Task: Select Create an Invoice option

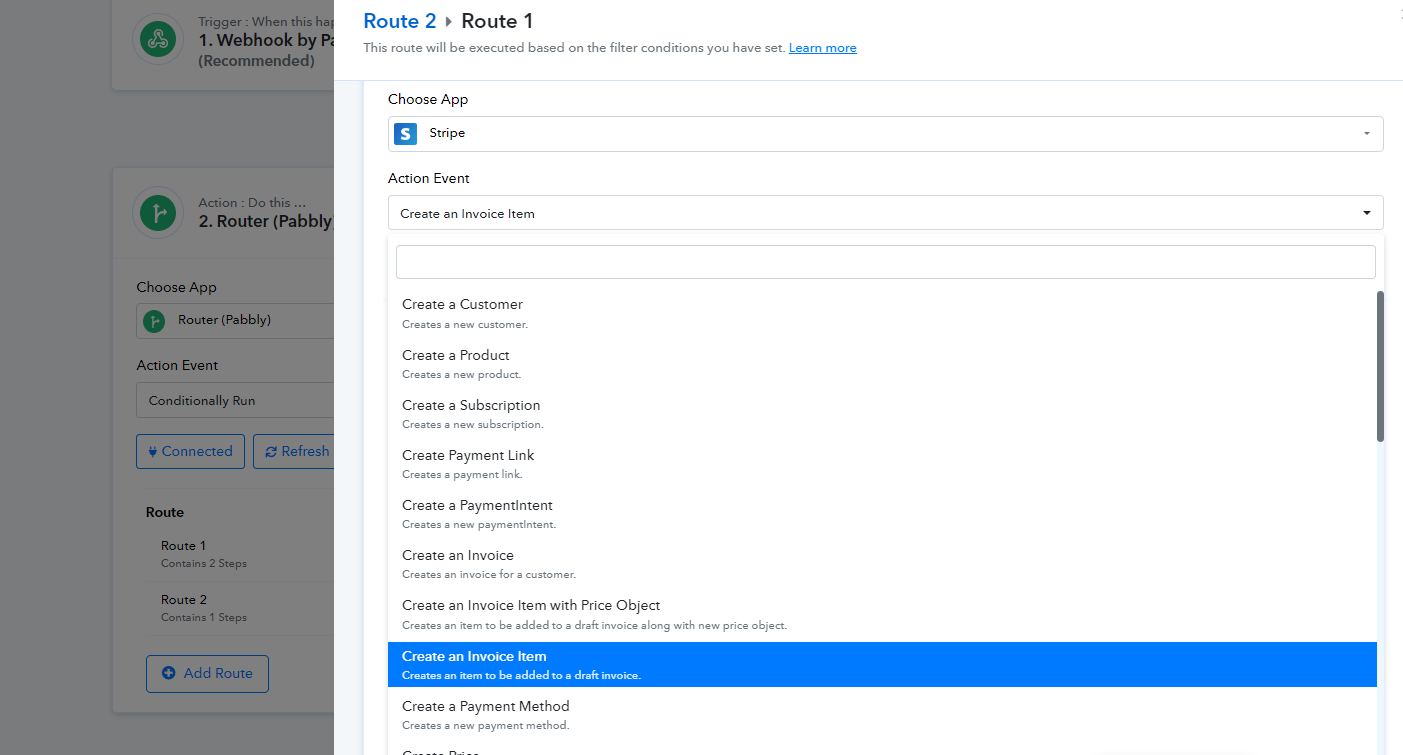Action: pyautogui.click(x=458, y=563)
